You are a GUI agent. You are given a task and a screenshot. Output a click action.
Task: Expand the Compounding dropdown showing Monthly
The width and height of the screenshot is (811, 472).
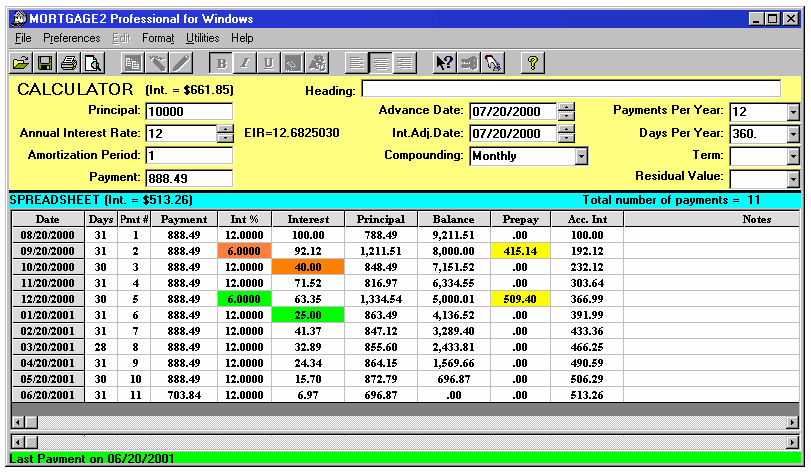coord(581,156)
